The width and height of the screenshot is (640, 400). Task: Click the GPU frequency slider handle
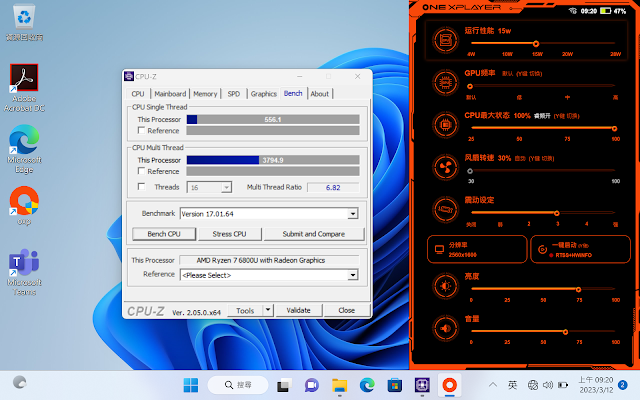tap(470, 86)
